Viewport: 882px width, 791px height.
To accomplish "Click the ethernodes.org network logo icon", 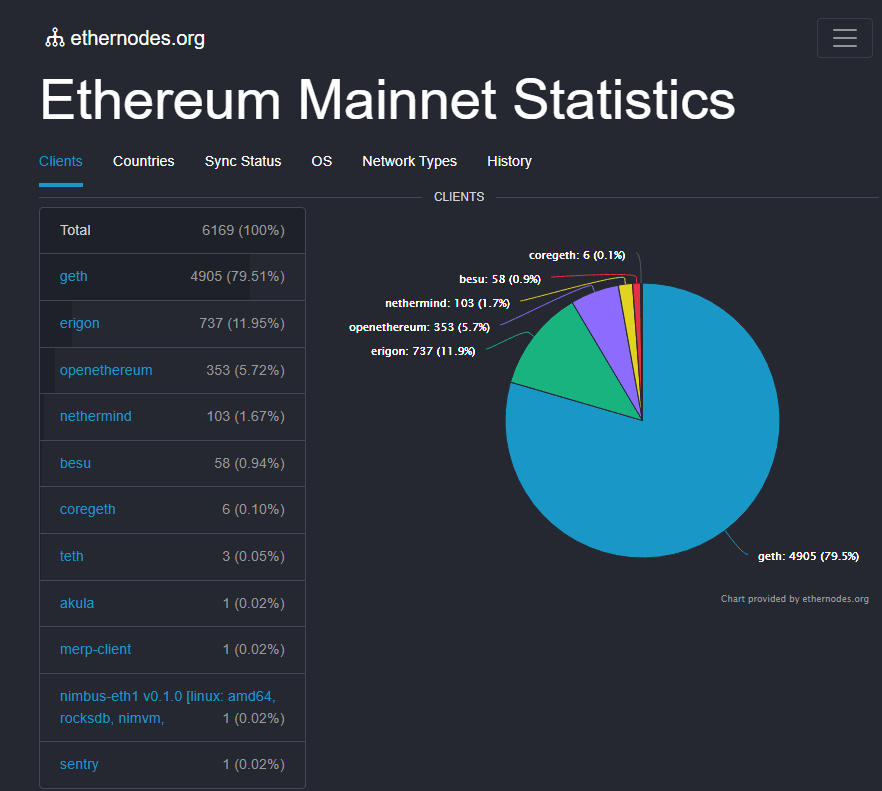I will (55, 38).
